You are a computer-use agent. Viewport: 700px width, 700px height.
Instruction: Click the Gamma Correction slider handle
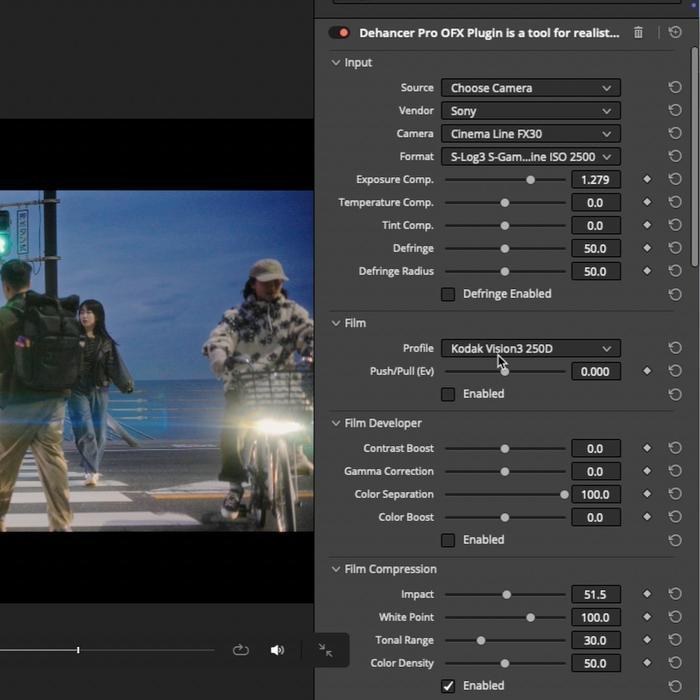[x=504, y=472]
